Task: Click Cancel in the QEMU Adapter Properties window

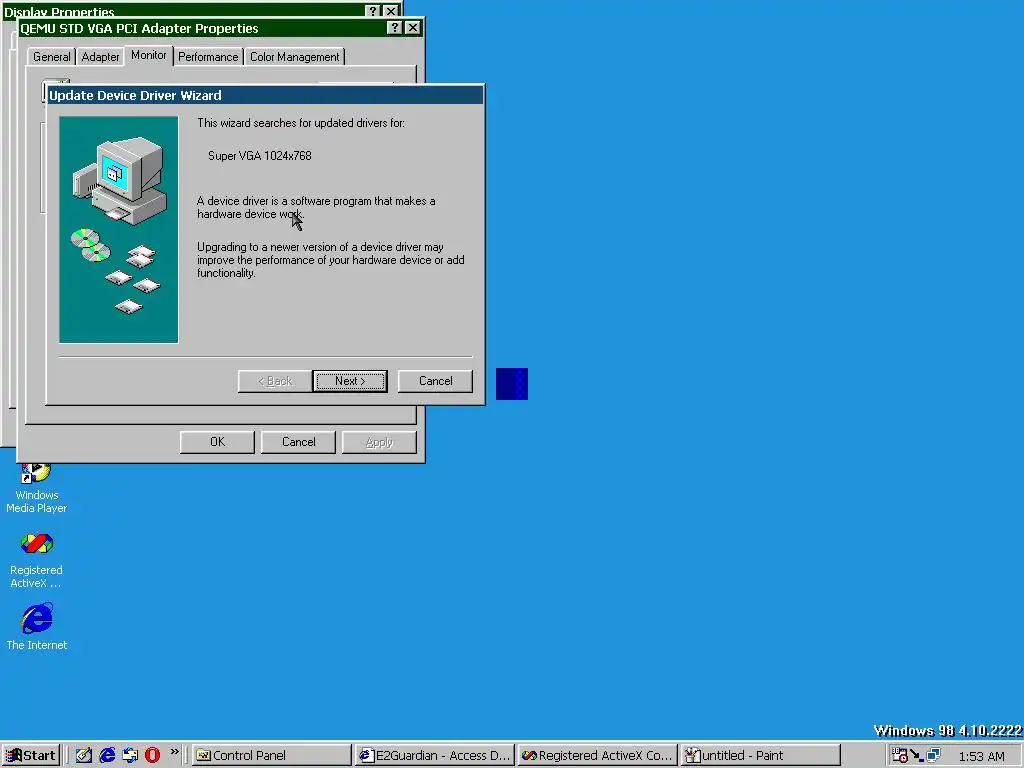Action: click(298, 442)
